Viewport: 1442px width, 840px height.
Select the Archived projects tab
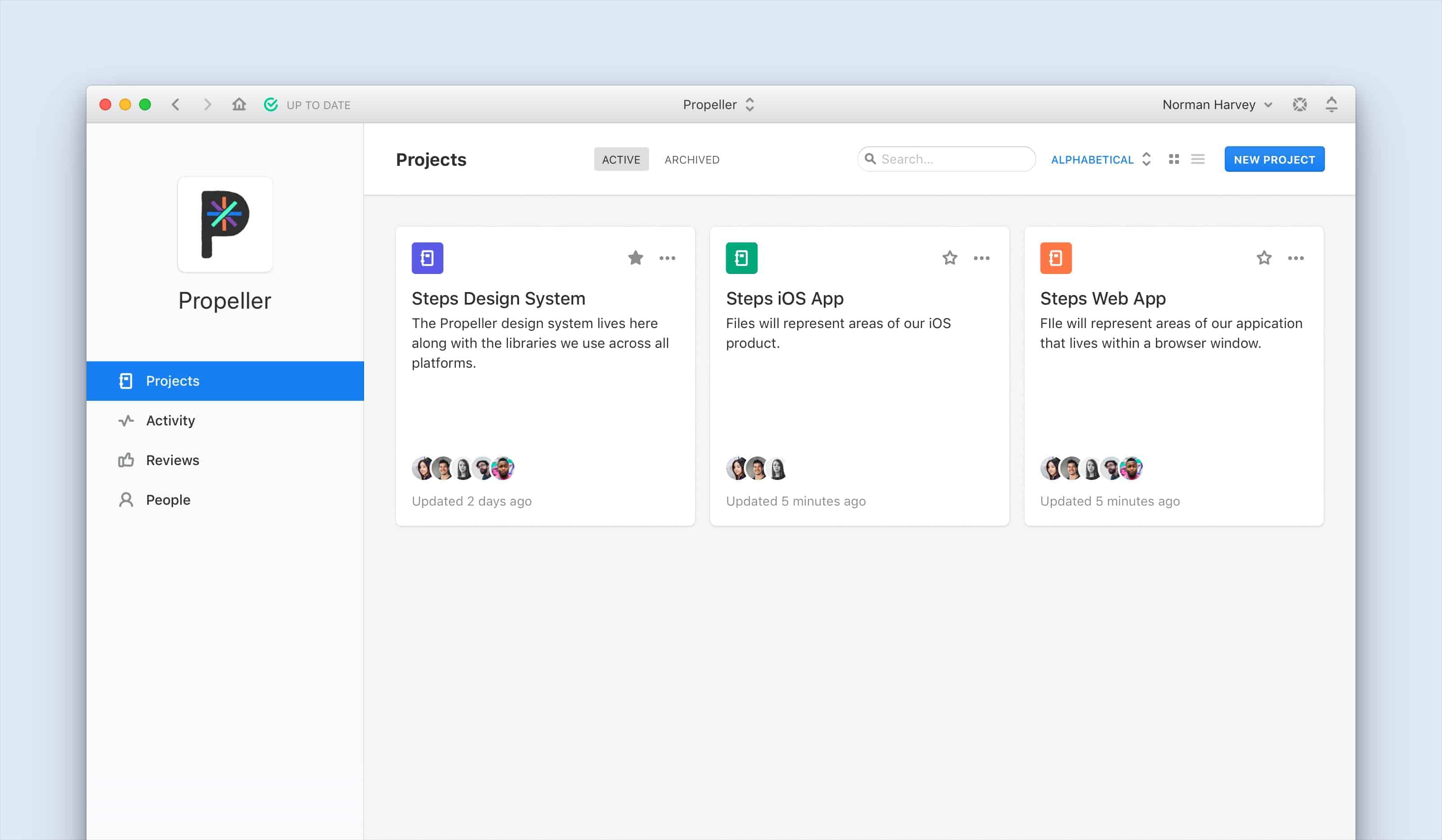pos(692,159)
